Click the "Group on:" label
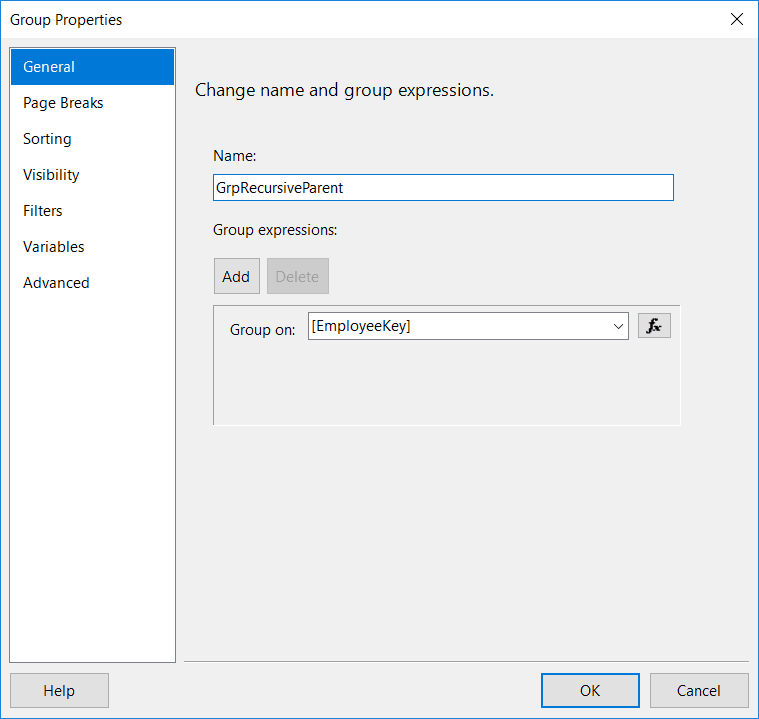 pyautogui.click(x=262, y=330)
